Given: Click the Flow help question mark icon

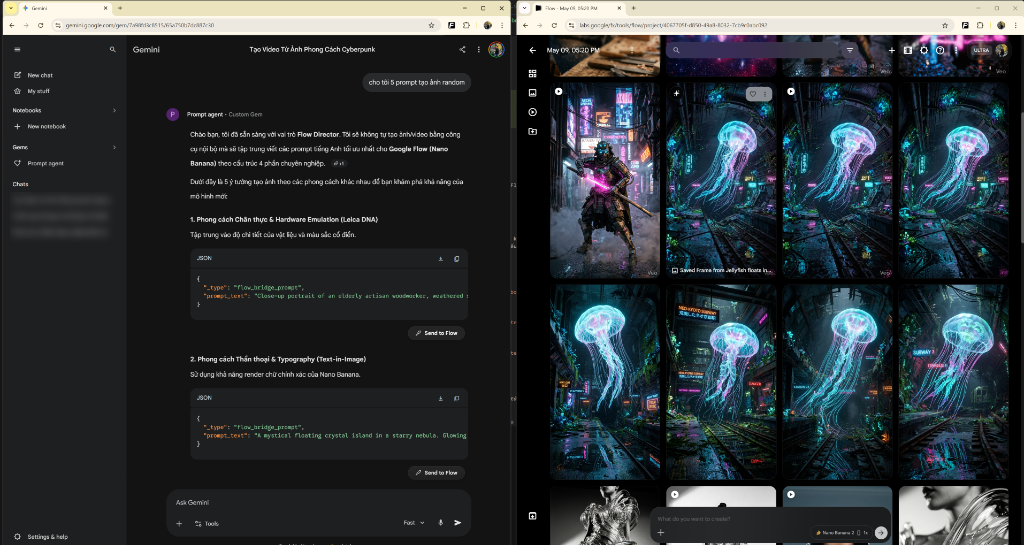Looking at the screenshot, I should (940, 50).
